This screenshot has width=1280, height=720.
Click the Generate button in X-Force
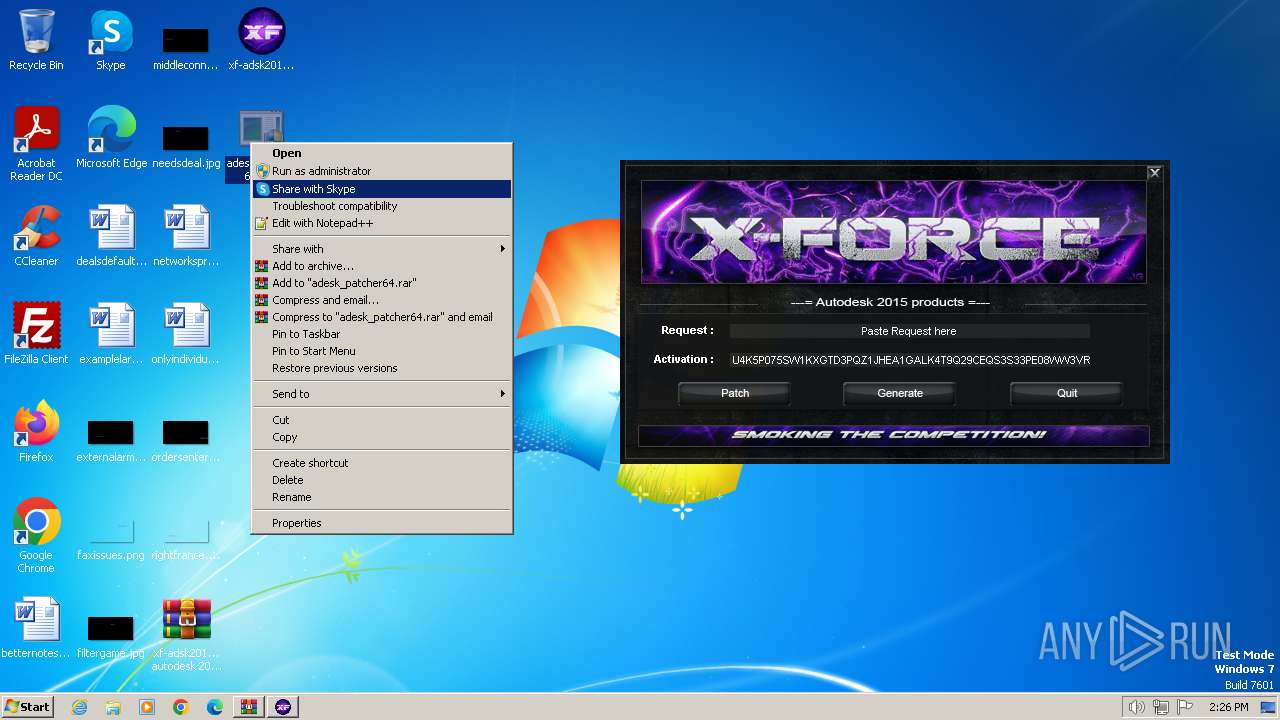pos(900,393)
